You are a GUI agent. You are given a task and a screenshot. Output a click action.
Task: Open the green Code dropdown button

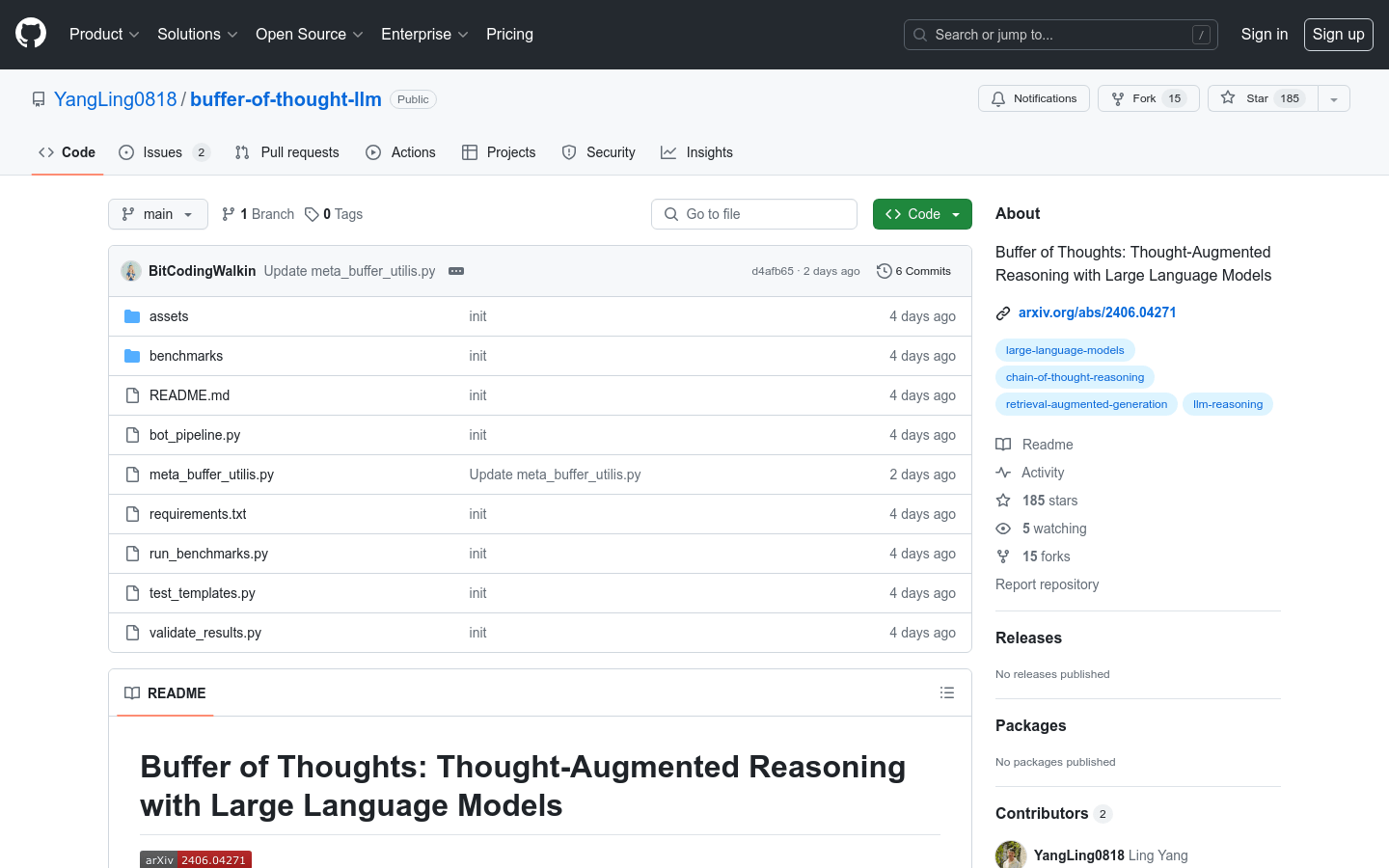pos(922,214)
